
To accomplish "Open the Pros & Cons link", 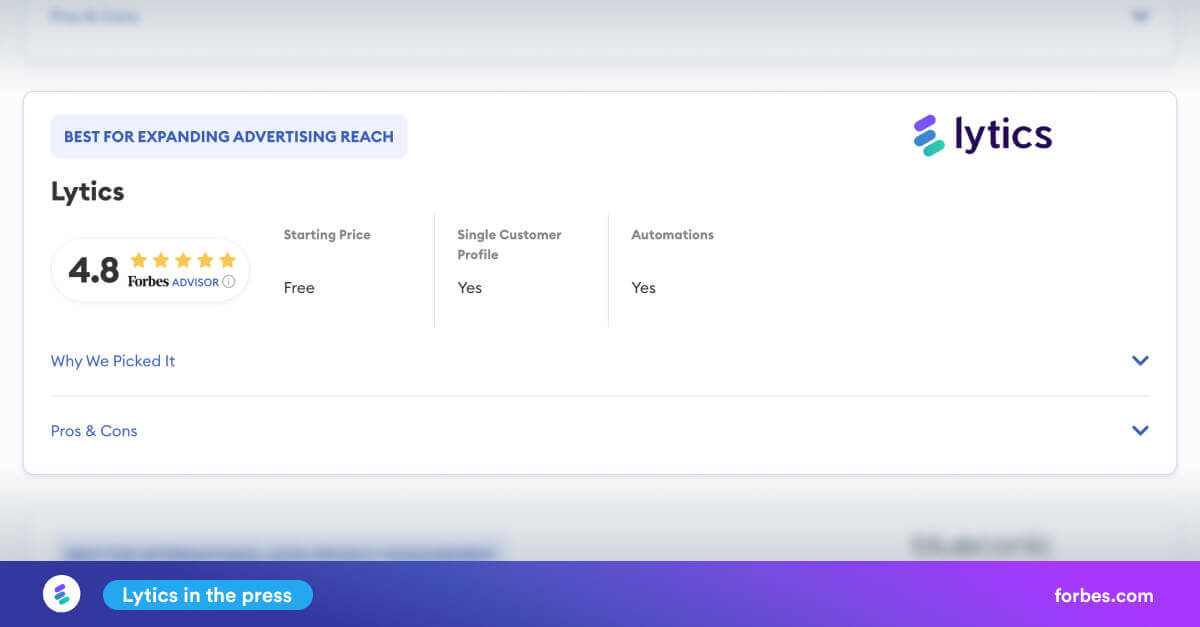I will 93,431.
